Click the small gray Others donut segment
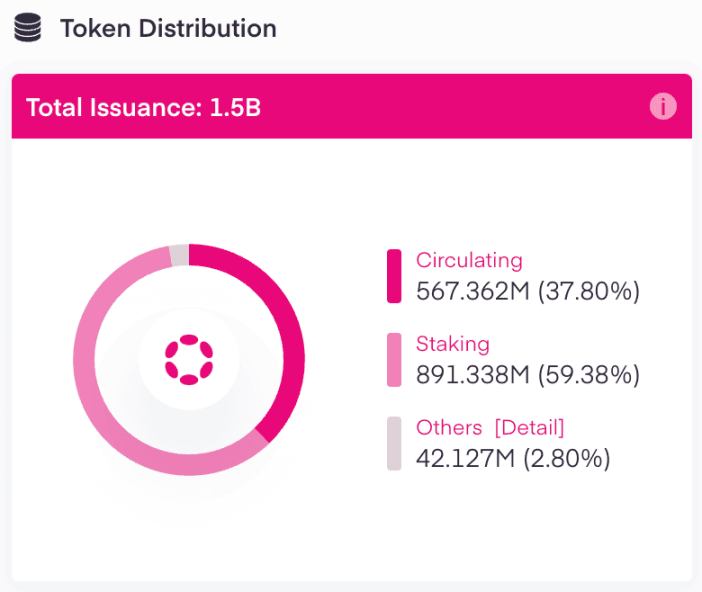Screen dimensions: 702x592 coord(179,255)
